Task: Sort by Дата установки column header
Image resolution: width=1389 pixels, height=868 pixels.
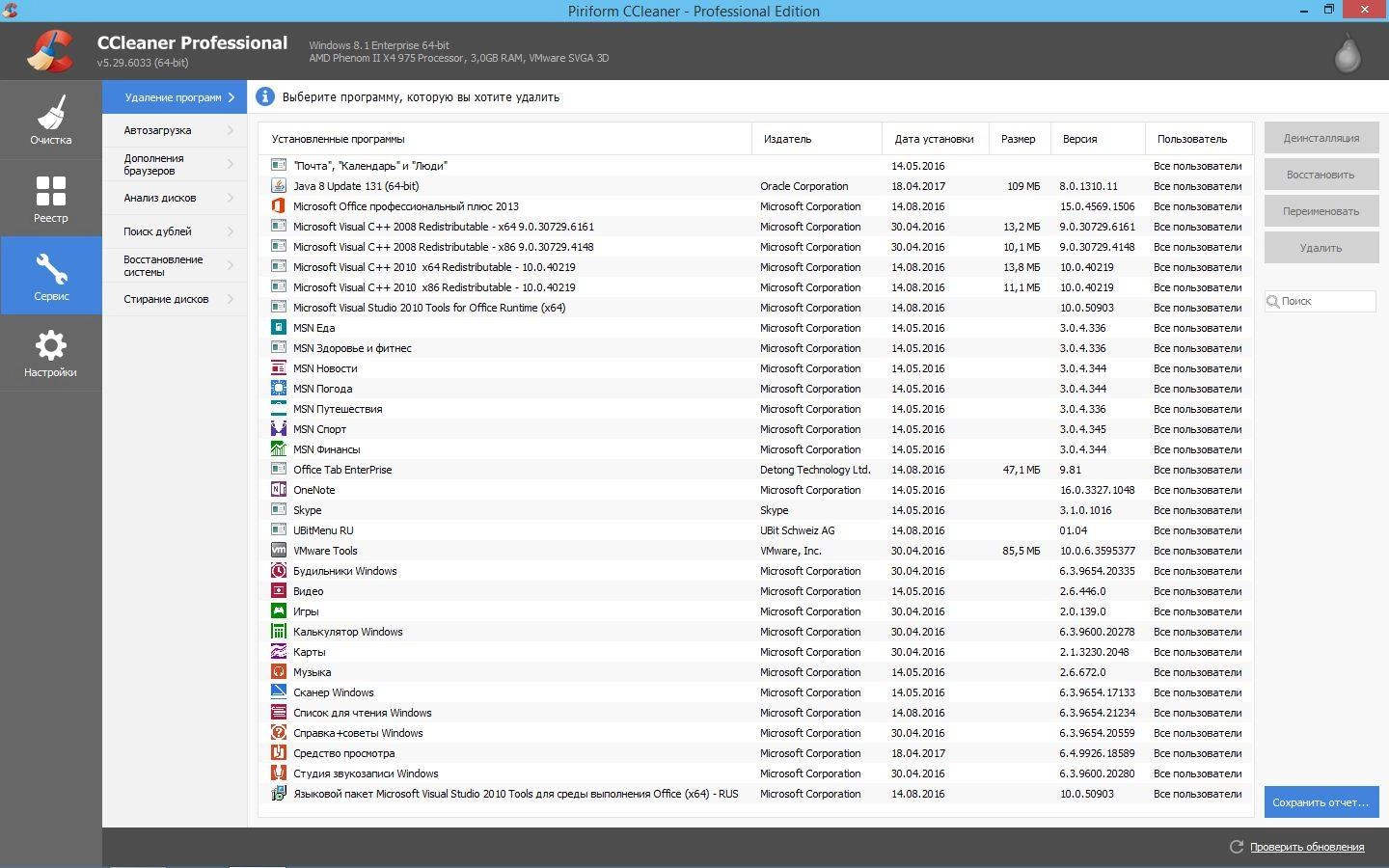Action: (936, 139)
